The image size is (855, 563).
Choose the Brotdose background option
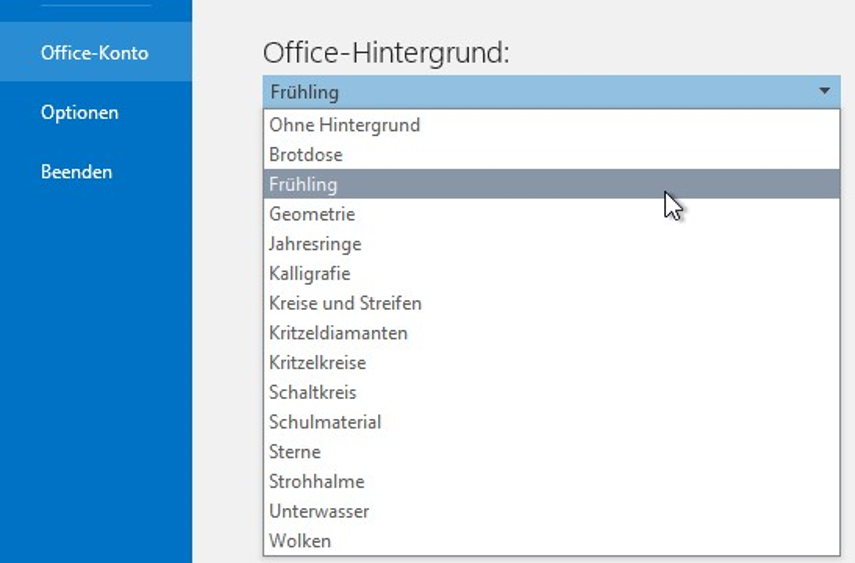click(551, 154)
